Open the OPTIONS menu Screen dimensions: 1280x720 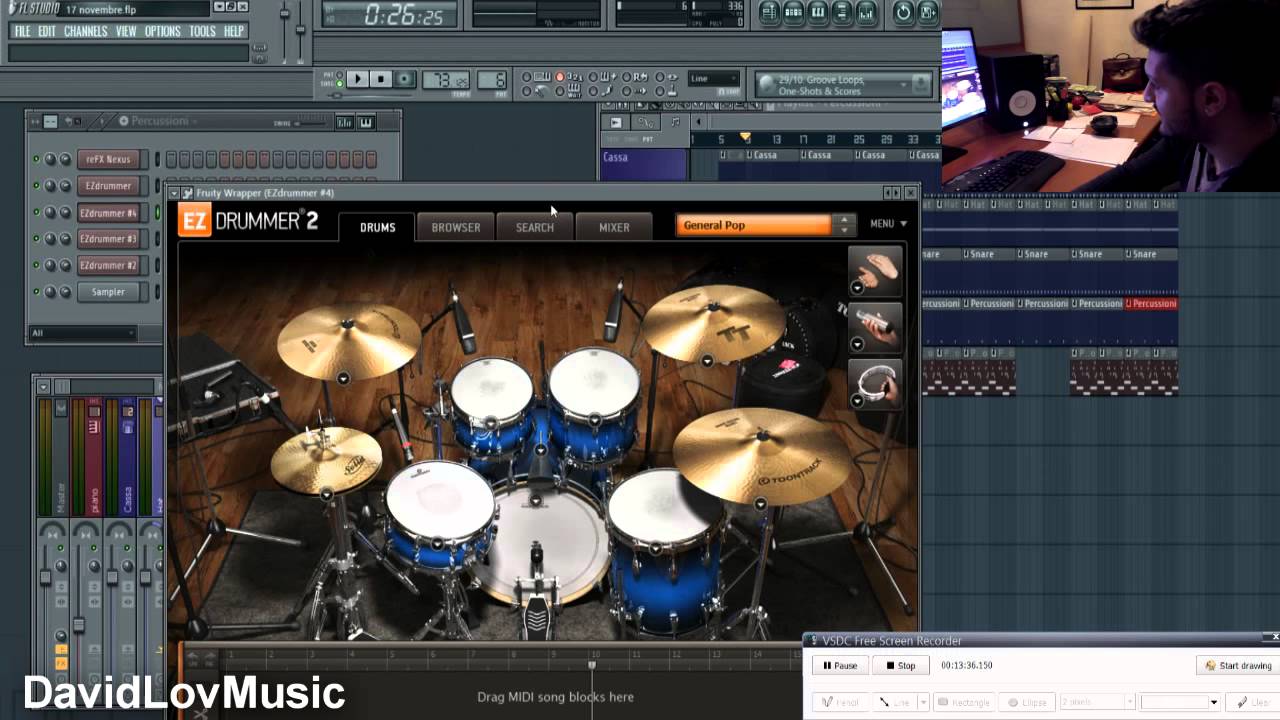[163, 31]
